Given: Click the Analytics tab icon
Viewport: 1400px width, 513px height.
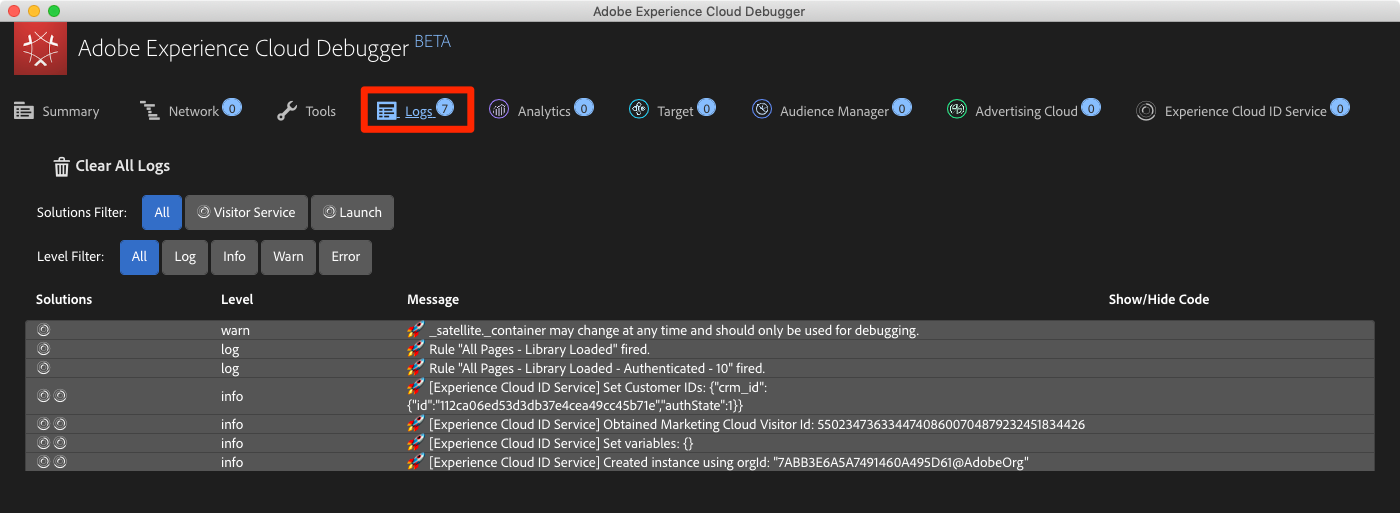Looking at the screenshot, I should click(499, 110).
